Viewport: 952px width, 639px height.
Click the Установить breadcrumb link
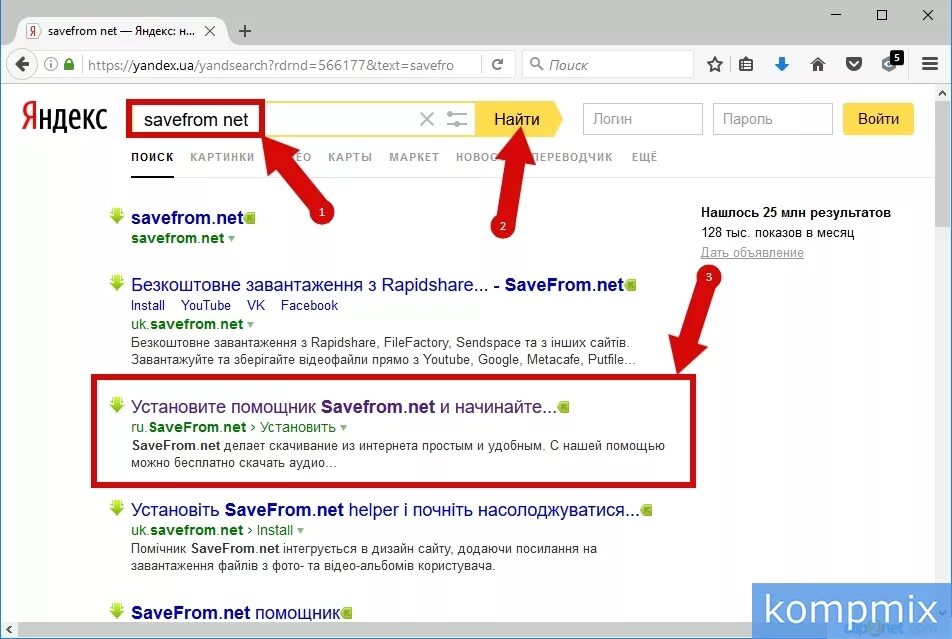298,427
